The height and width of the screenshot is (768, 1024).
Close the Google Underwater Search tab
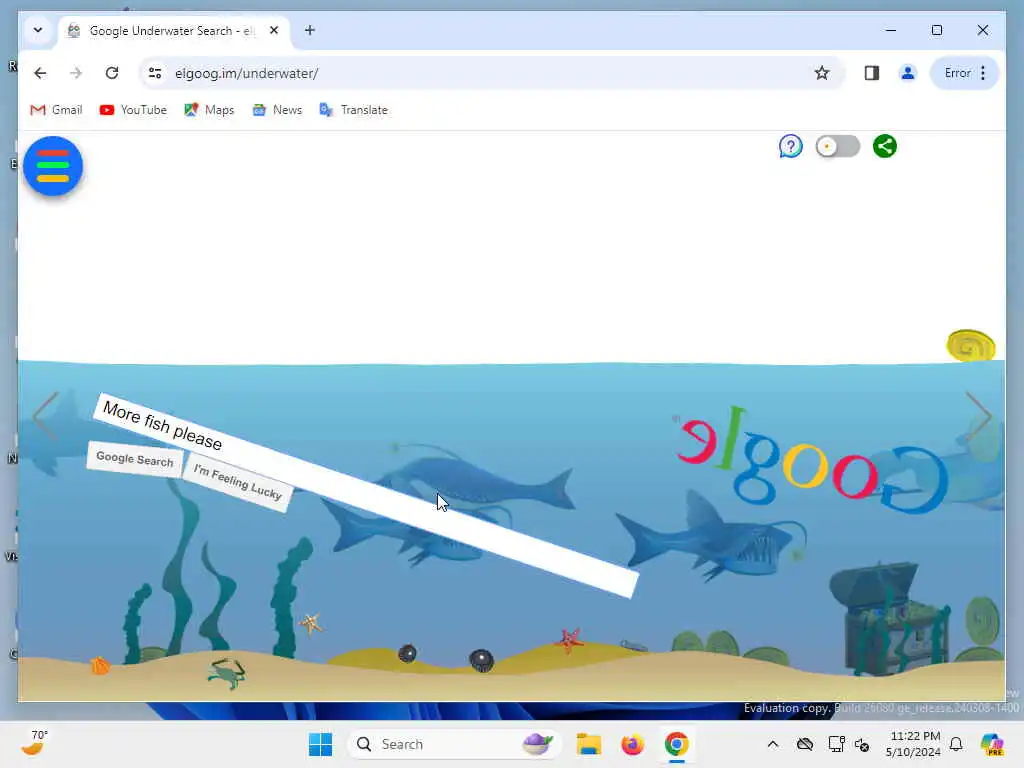click(274, 30)
